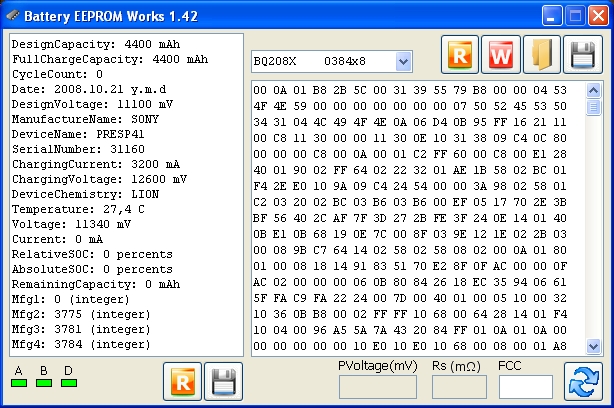Click the hex row starting 00 08 9B C7

410,250
